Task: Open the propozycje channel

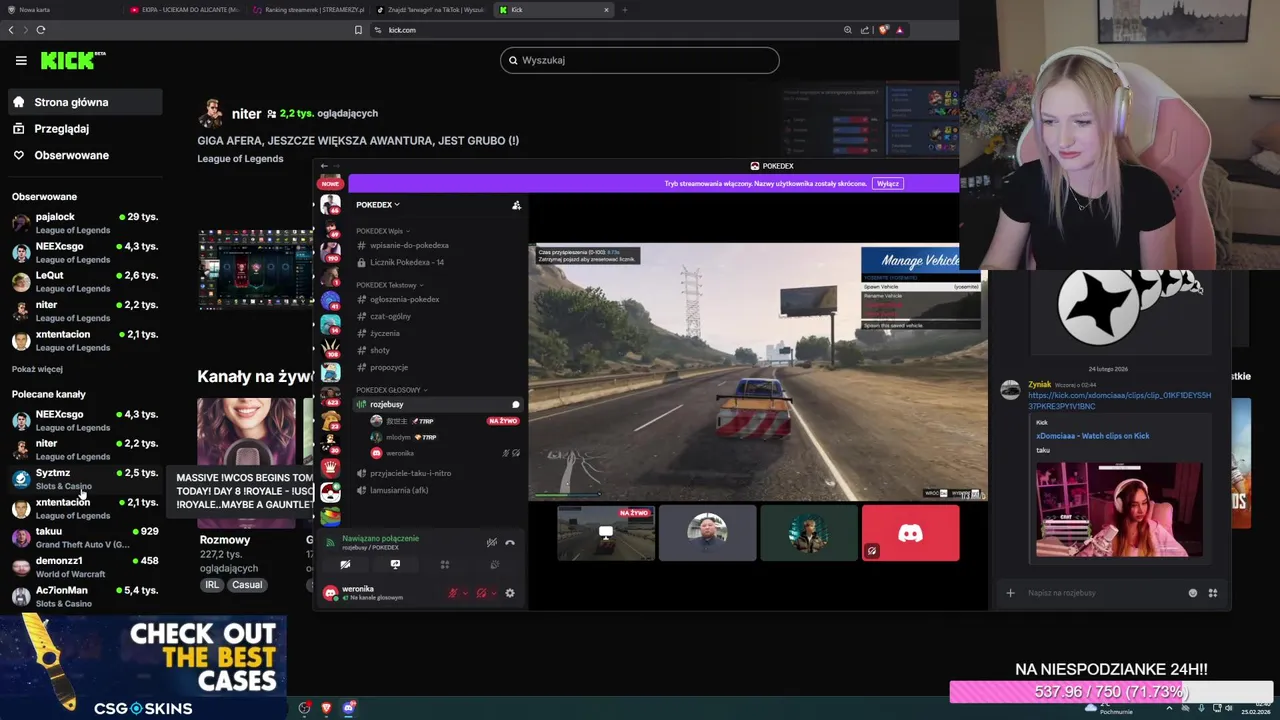Action: point(438,367)
